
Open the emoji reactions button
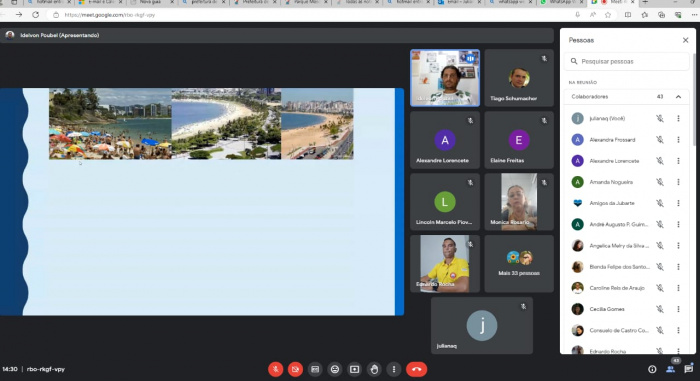click(x=335, y=369)
